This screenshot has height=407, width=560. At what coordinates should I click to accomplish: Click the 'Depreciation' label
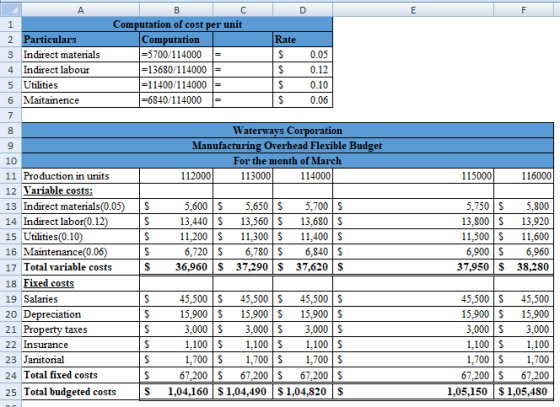pos(81,314)
